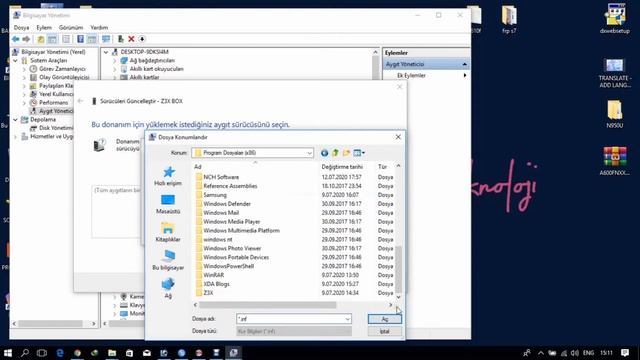Close the Dosya Konumlandır dialog
This screenshot has width=640, height=360.
(x=398, y=137)
